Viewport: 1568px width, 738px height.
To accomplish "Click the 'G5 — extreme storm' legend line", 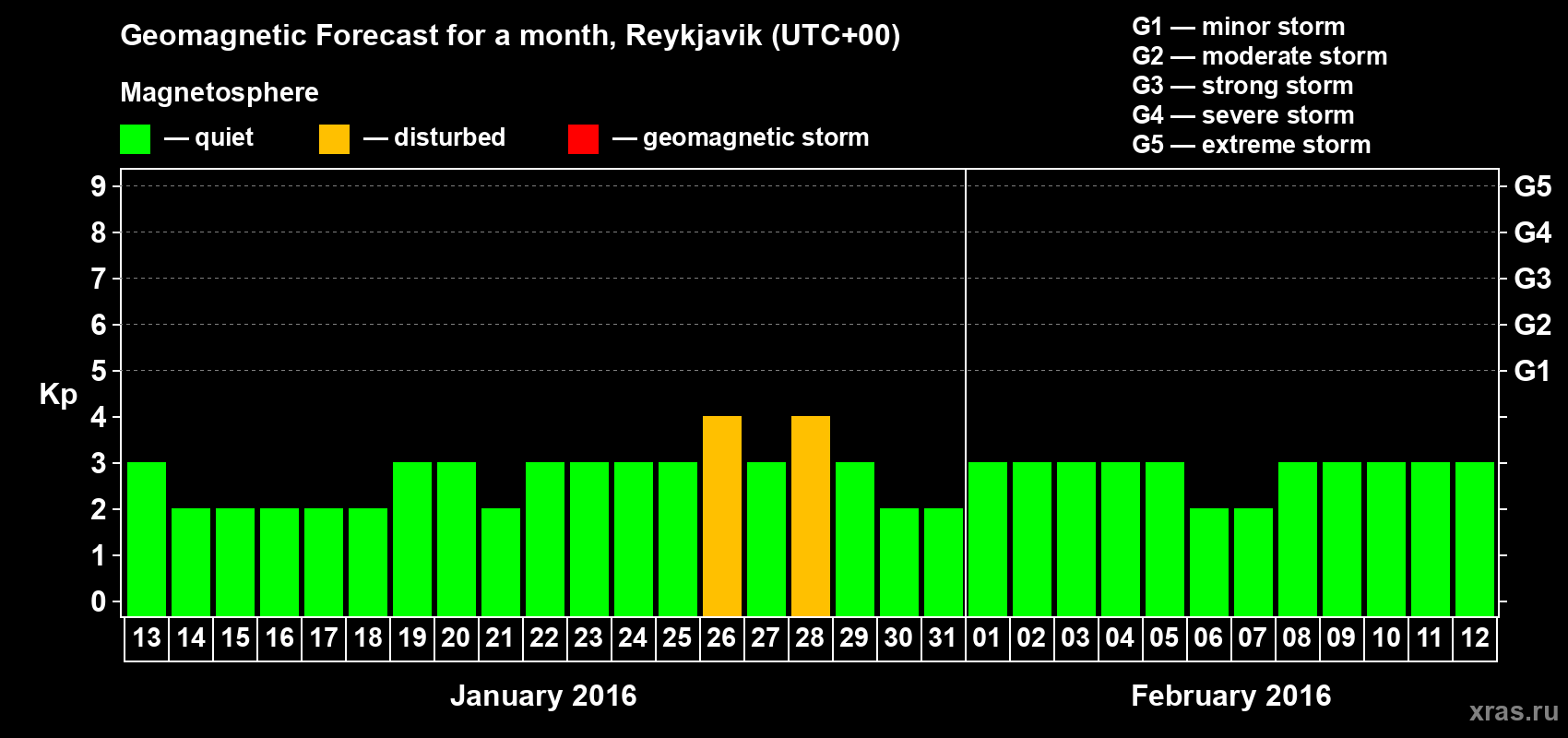I will click(x=1252, y=145).
